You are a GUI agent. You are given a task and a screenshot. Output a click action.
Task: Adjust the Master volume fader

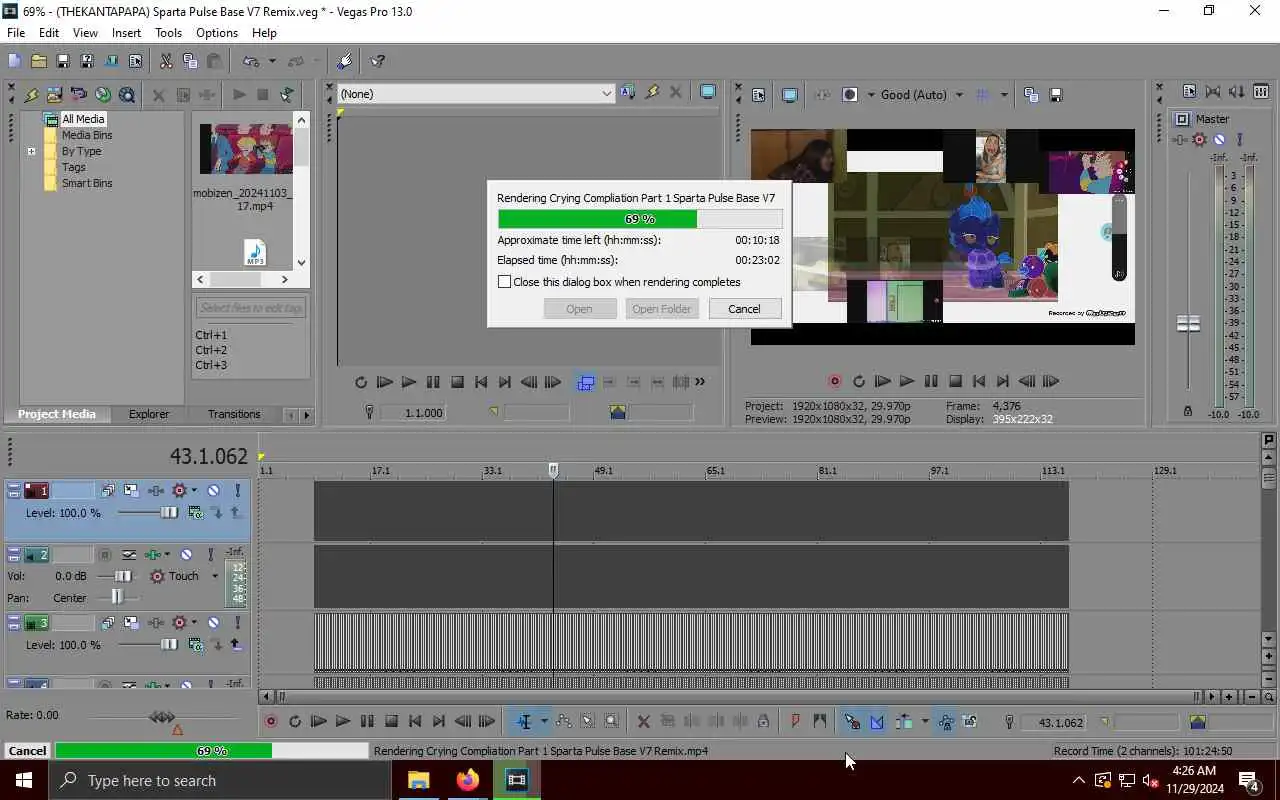1188,324
